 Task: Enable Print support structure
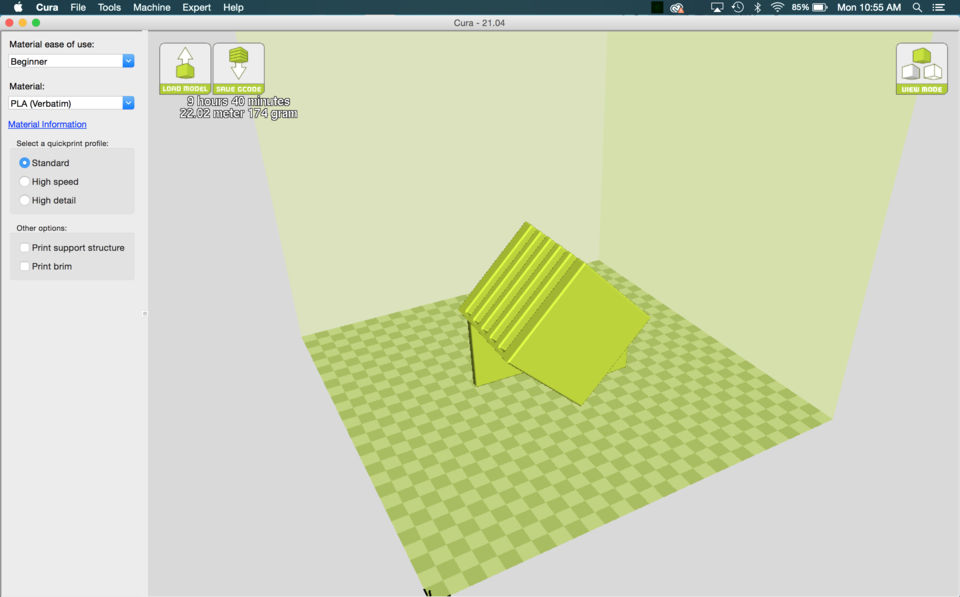24,247
